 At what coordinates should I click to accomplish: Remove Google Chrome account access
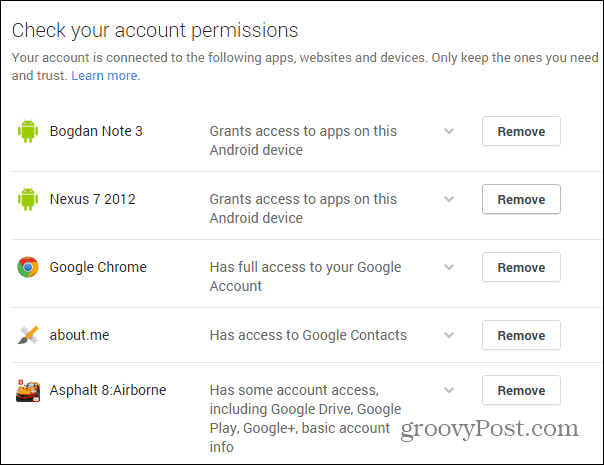pos(521,267)
